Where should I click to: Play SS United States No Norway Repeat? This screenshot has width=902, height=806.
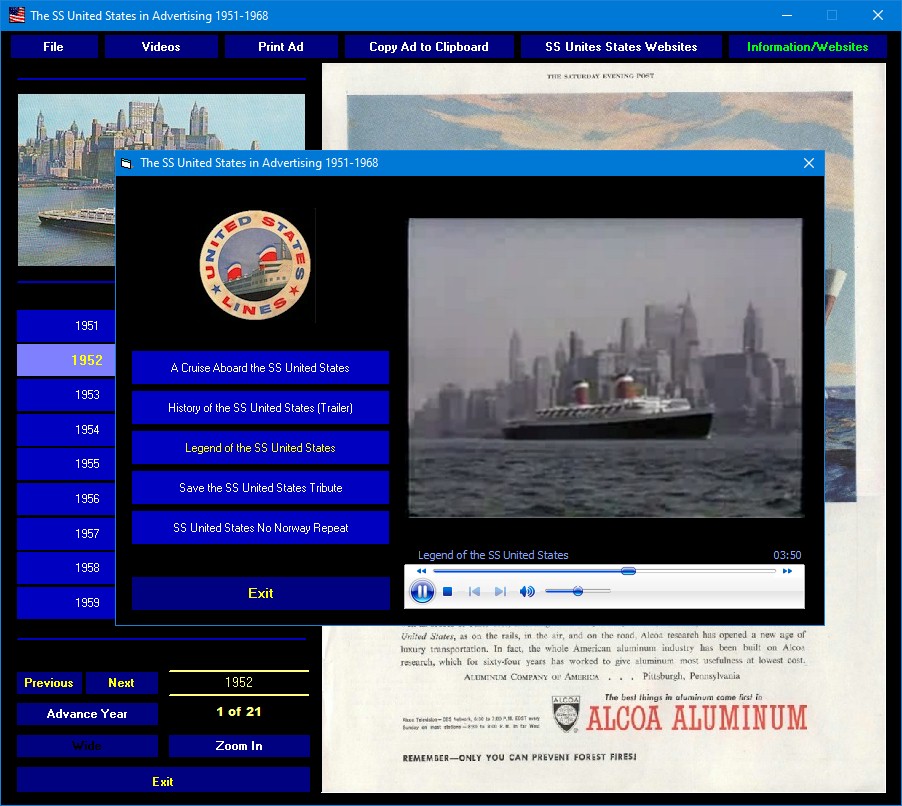[x=260, y=528]
